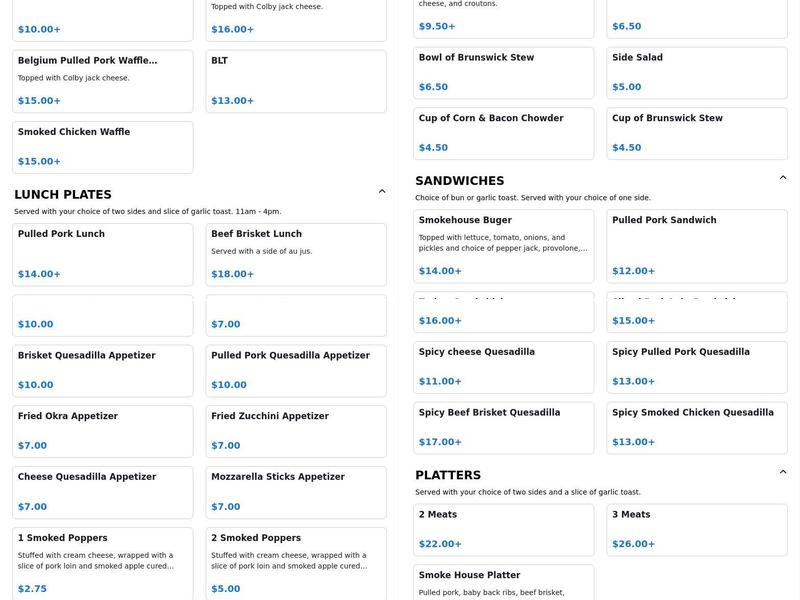800x600 pixels.
Task: Open Belgium Pulled Pork Waffle item
Action: tap(102, 81)
